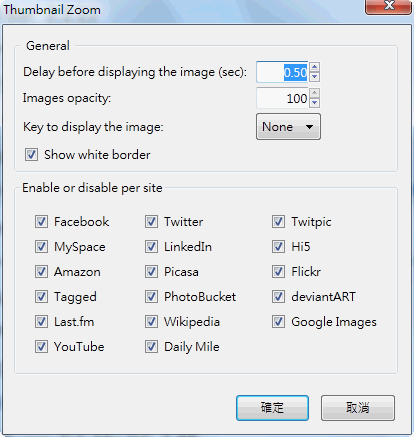Screen dimensions: 414x437
Task: Disable the Google Images checkbox
Action: pyautogui.click(x=278, y=322)
